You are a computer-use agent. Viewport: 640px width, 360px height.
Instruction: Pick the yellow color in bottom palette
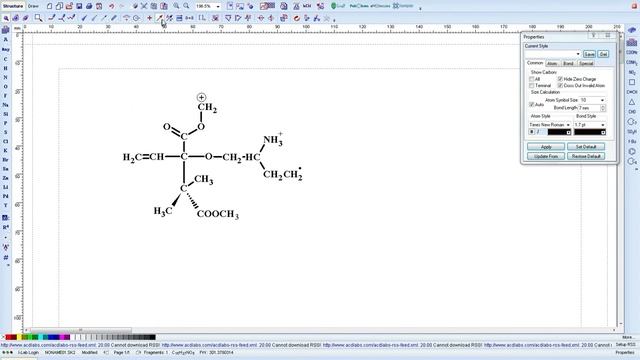tap(19, 337)
